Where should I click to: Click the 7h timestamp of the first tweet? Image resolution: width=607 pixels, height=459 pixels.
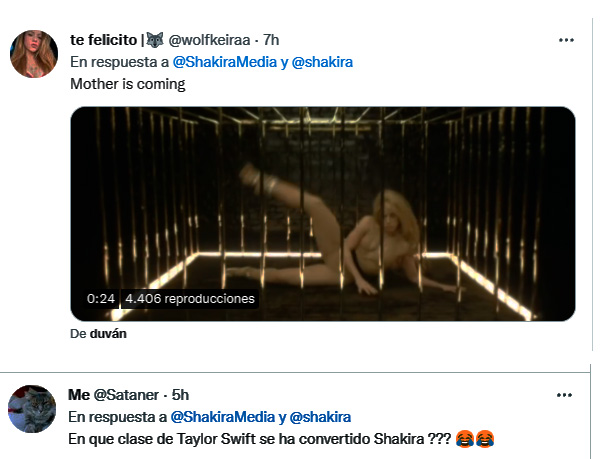tap(270, 40)
